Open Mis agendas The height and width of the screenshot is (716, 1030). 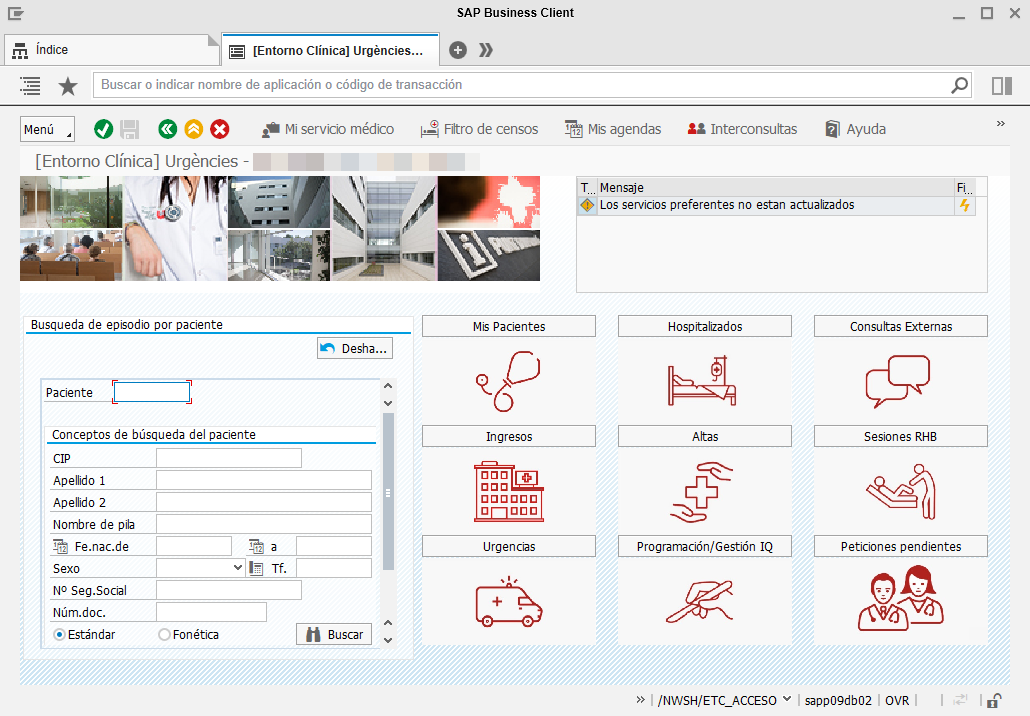(x=613, y=129)
